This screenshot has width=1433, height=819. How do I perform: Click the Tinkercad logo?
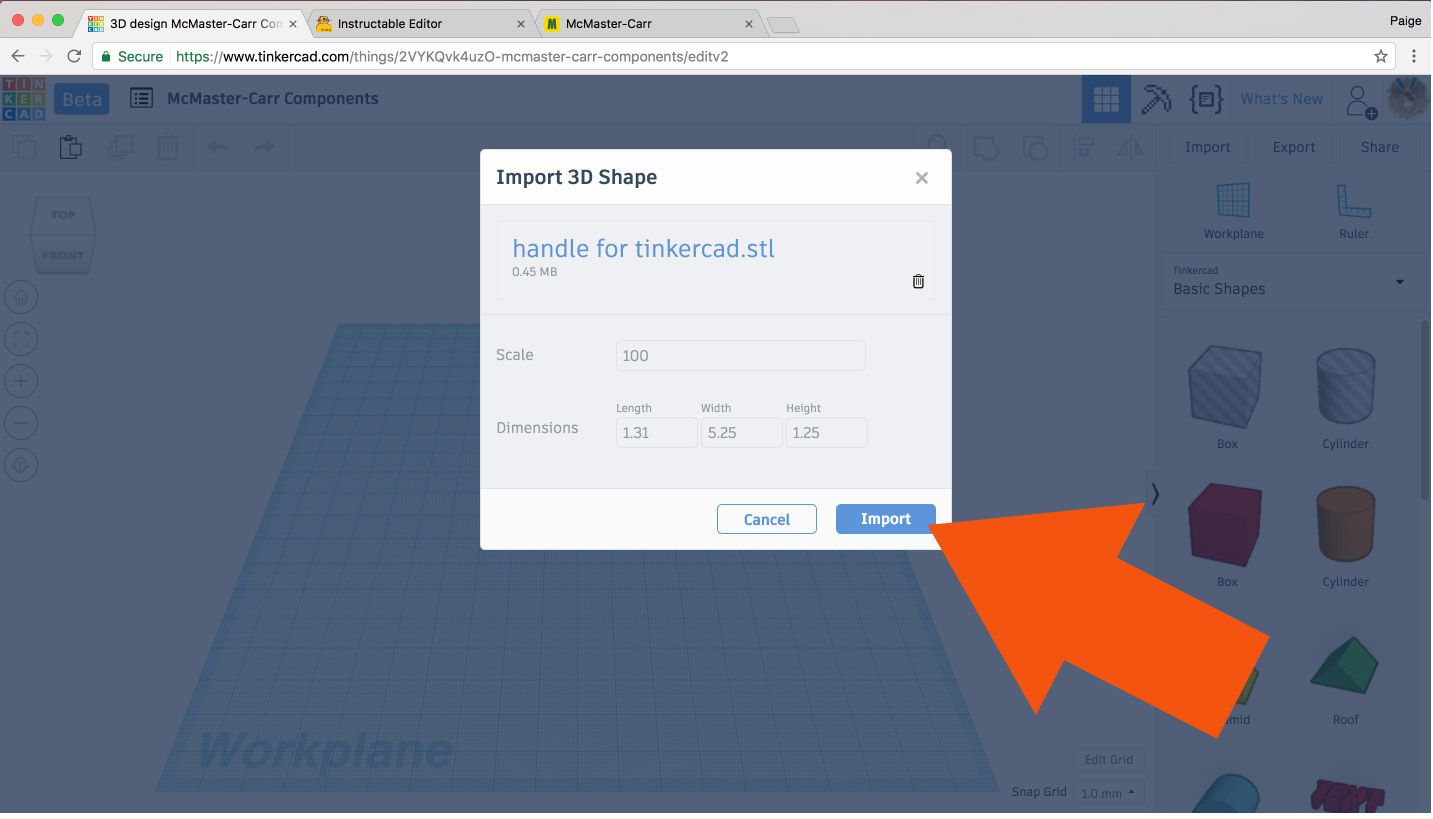pos(24,99)
